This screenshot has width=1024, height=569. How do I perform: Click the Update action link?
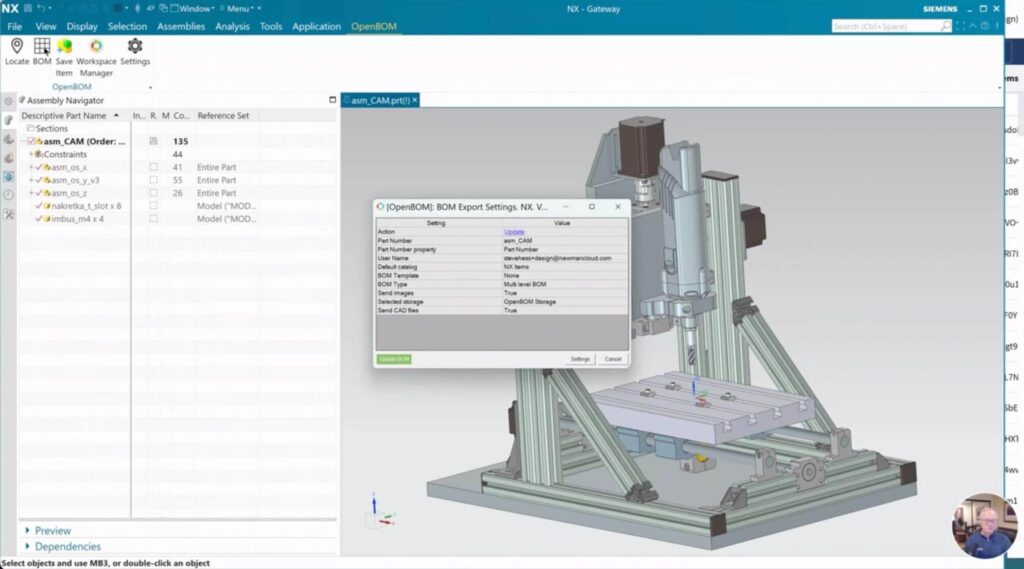514,232
